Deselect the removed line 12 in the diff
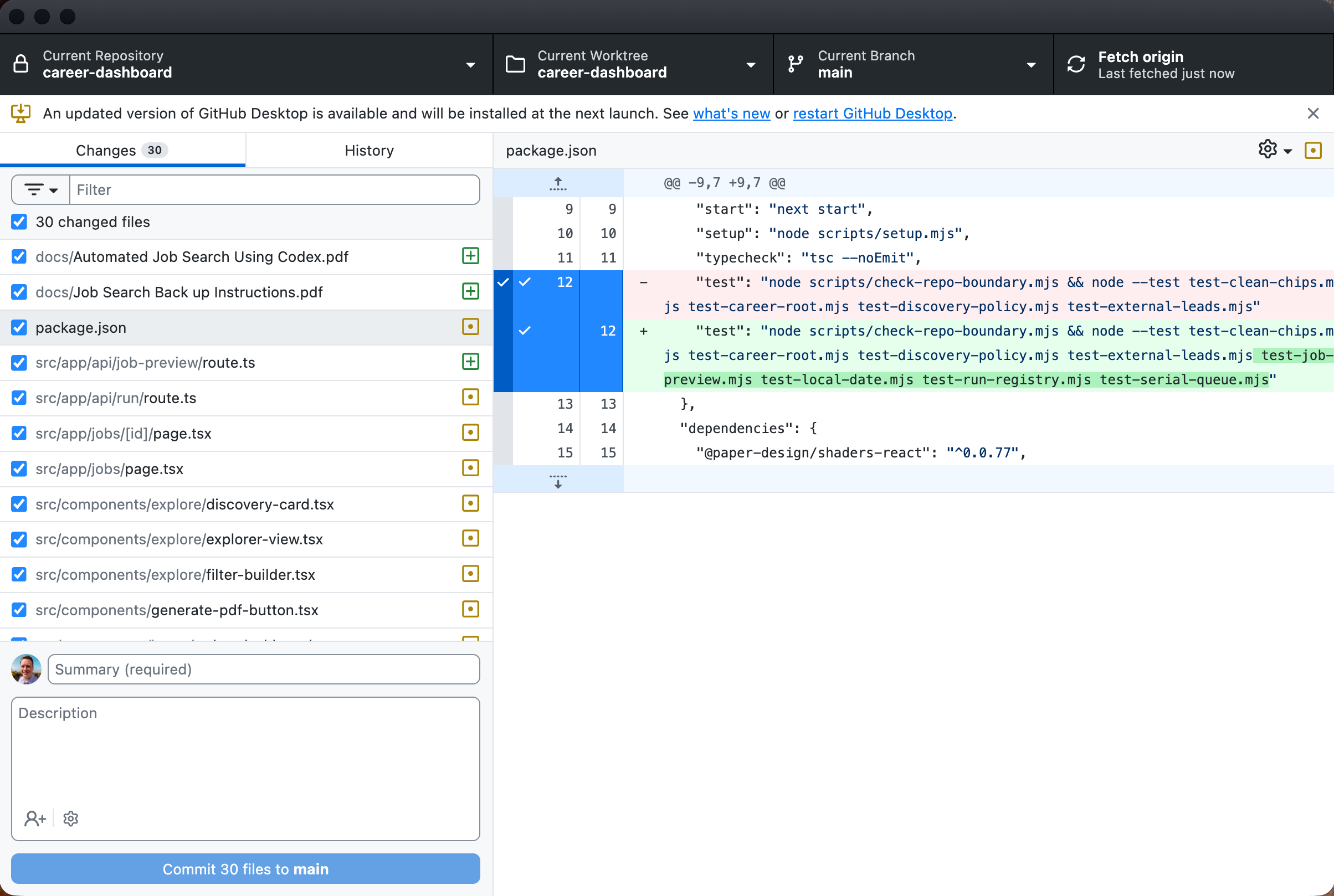This screenshot has height=896, width=1334. [525, 282]
